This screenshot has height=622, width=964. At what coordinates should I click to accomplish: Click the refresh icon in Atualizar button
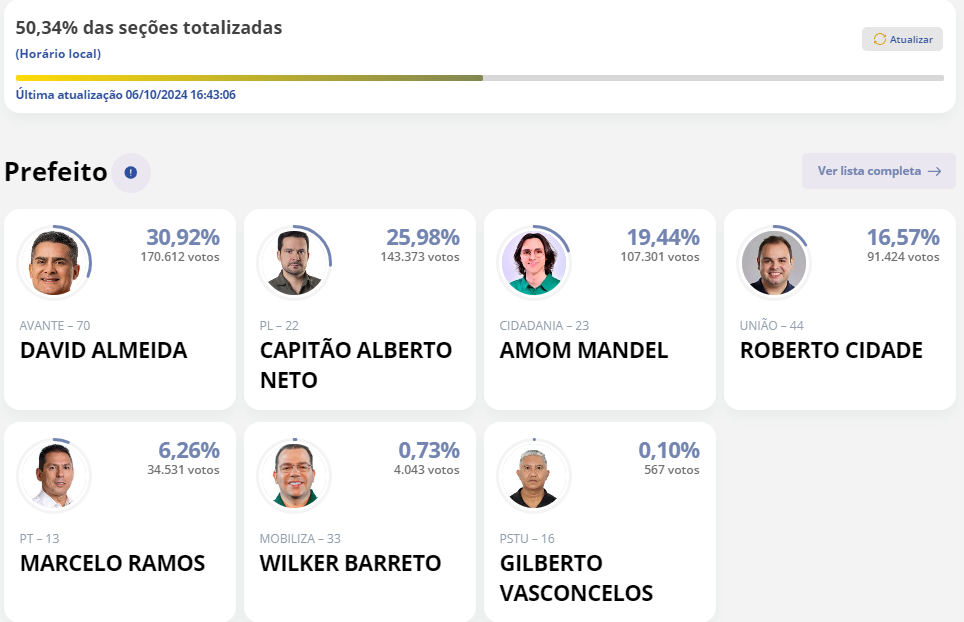click(x=880, y=39)
